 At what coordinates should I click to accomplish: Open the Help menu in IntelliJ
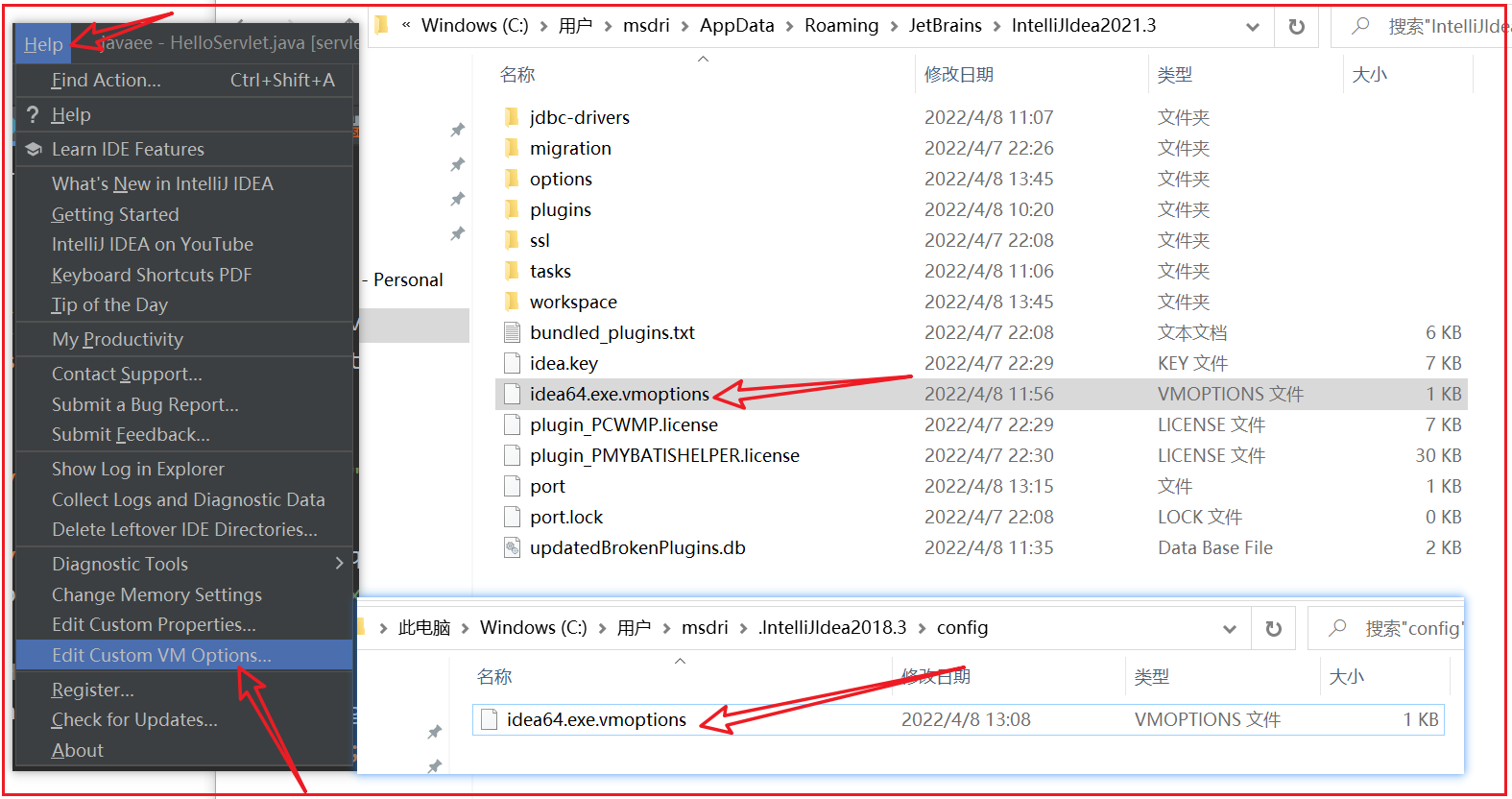click(x=43, y=44)
